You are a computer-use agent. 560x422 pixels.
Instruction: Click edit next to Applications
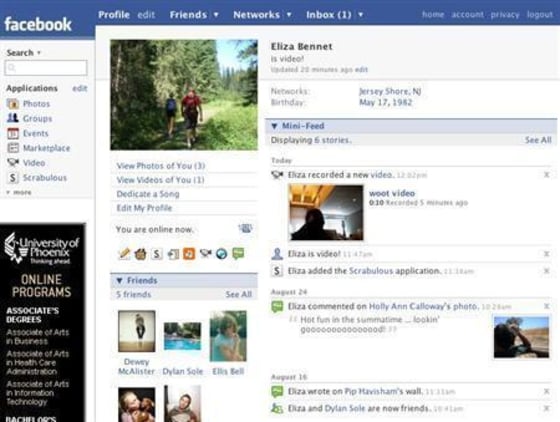click(80, 88)
